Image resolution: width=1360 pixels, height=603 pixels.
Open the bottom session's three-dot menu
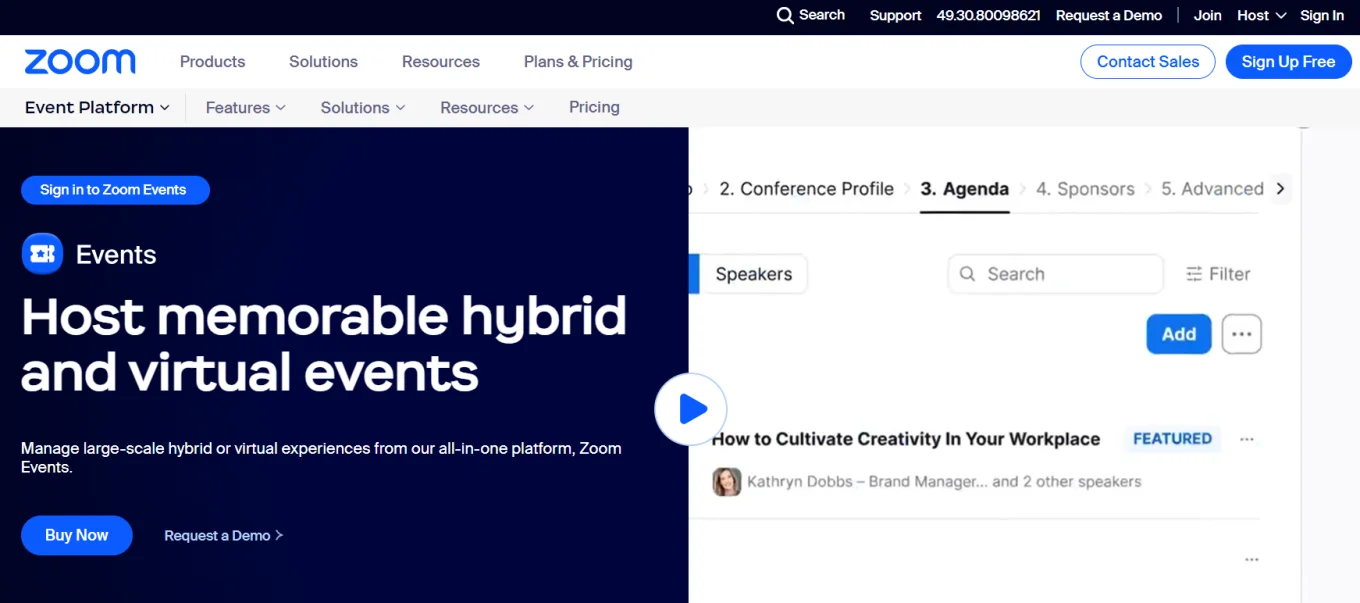tap(1251, 560)
